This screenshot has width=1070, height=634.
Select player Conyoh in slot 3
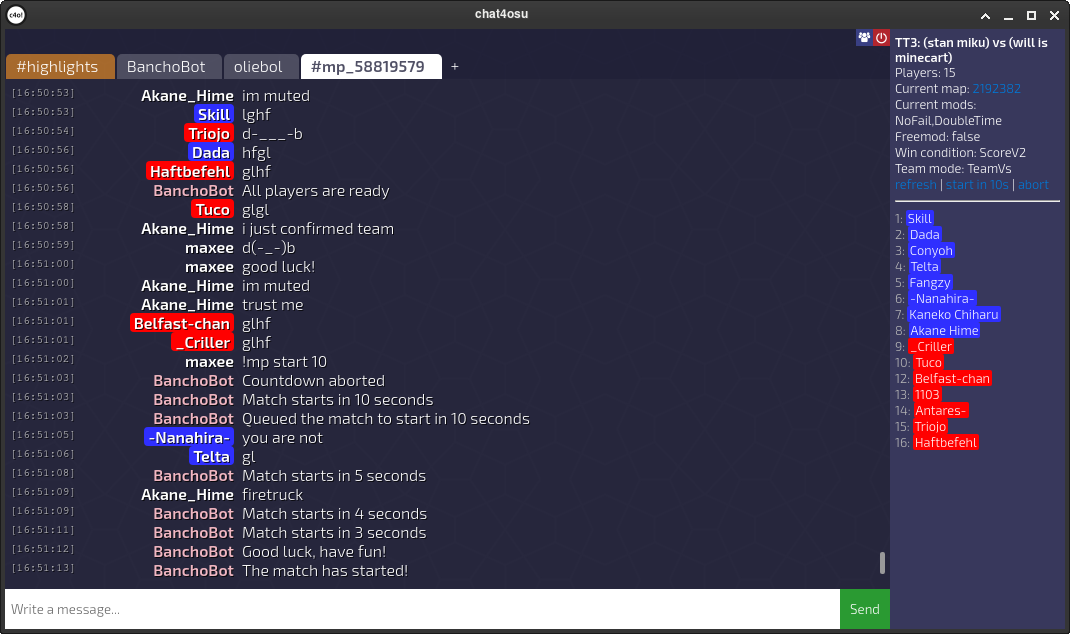[931, 250]
